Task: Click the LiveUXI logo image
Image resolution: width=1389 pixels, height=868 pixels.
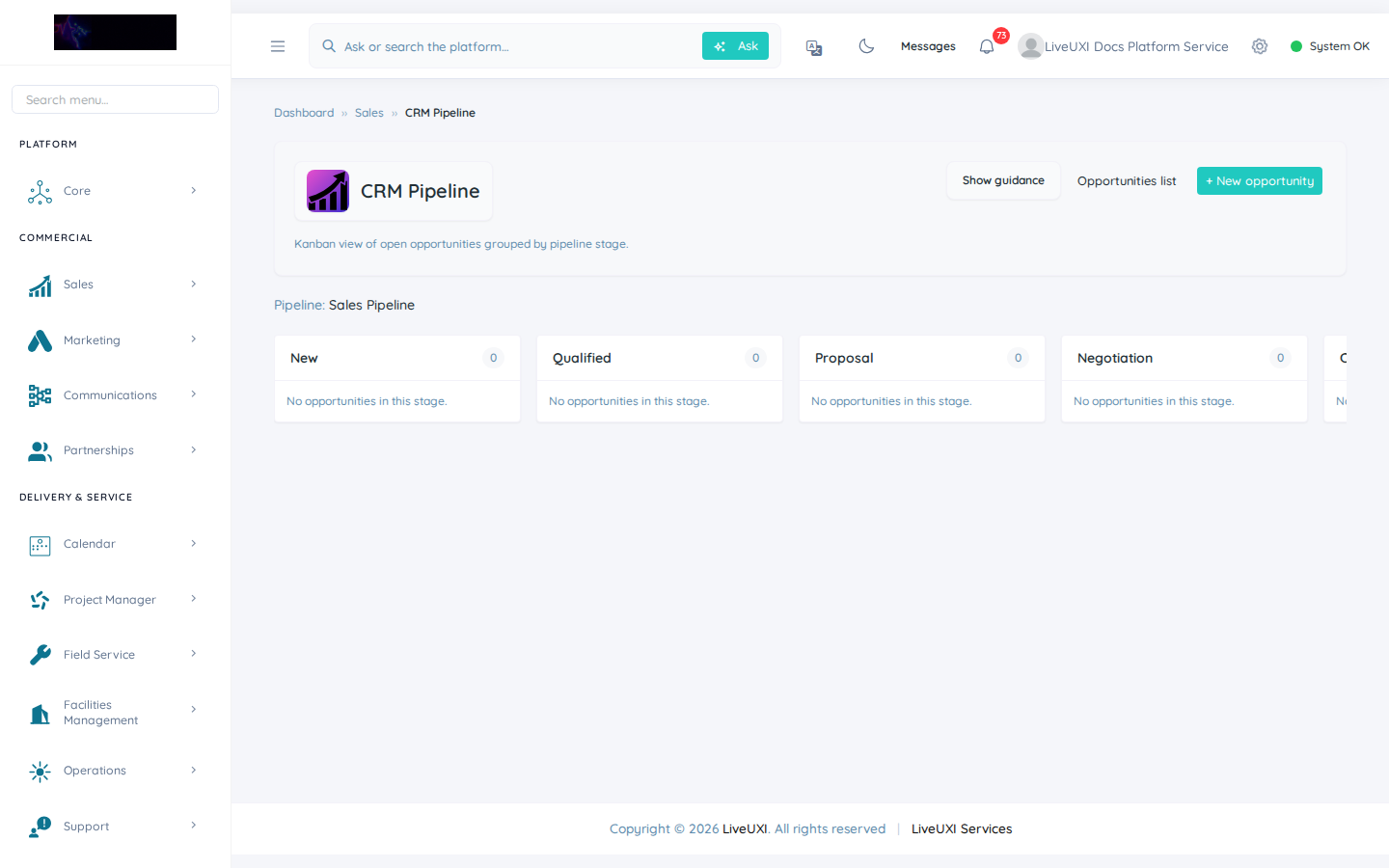Action: [115, 32]
